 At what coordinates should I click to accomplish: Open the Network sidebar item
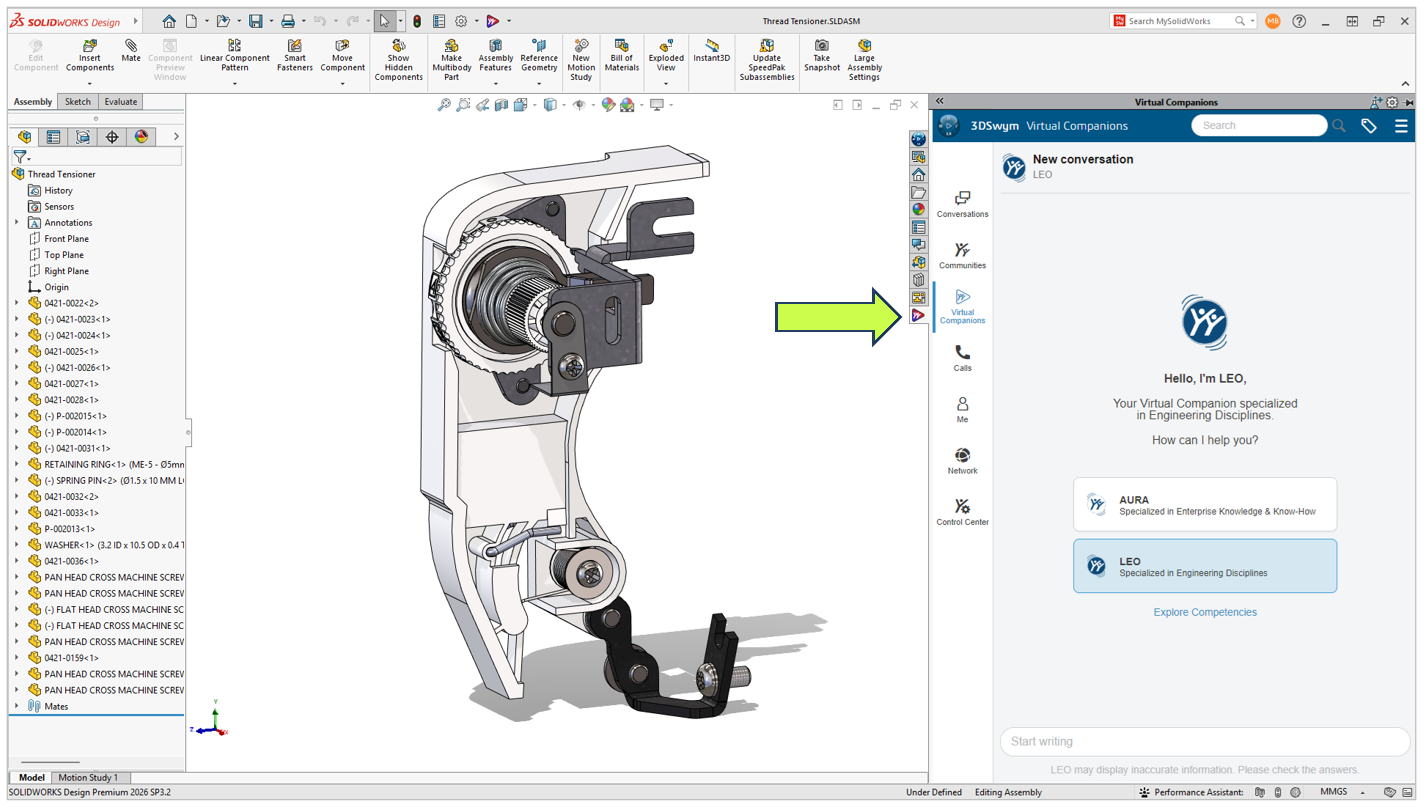click(x=962, y=461)
